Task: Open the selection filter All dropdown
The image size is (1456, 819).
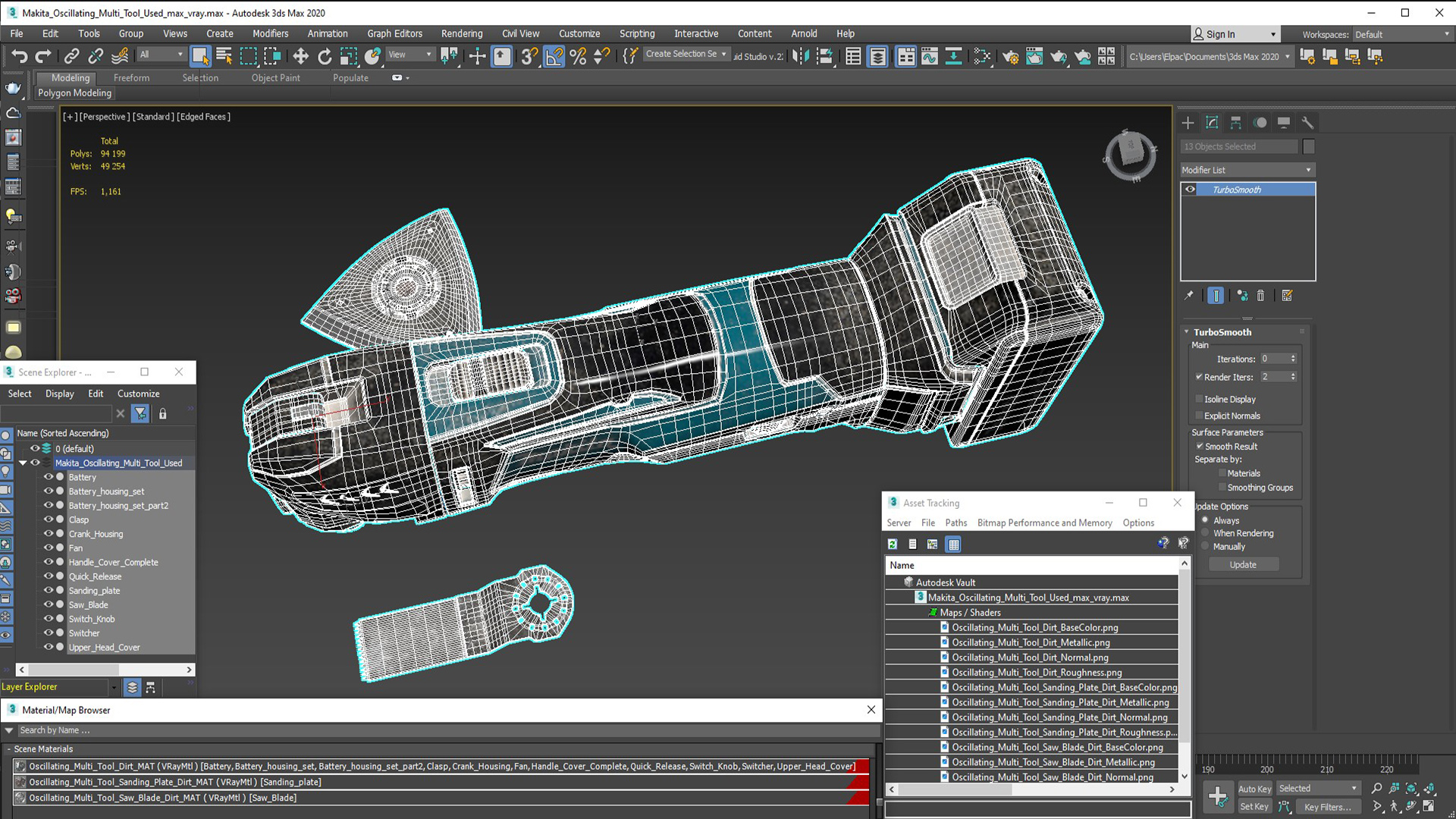Action: pos(162,55)
